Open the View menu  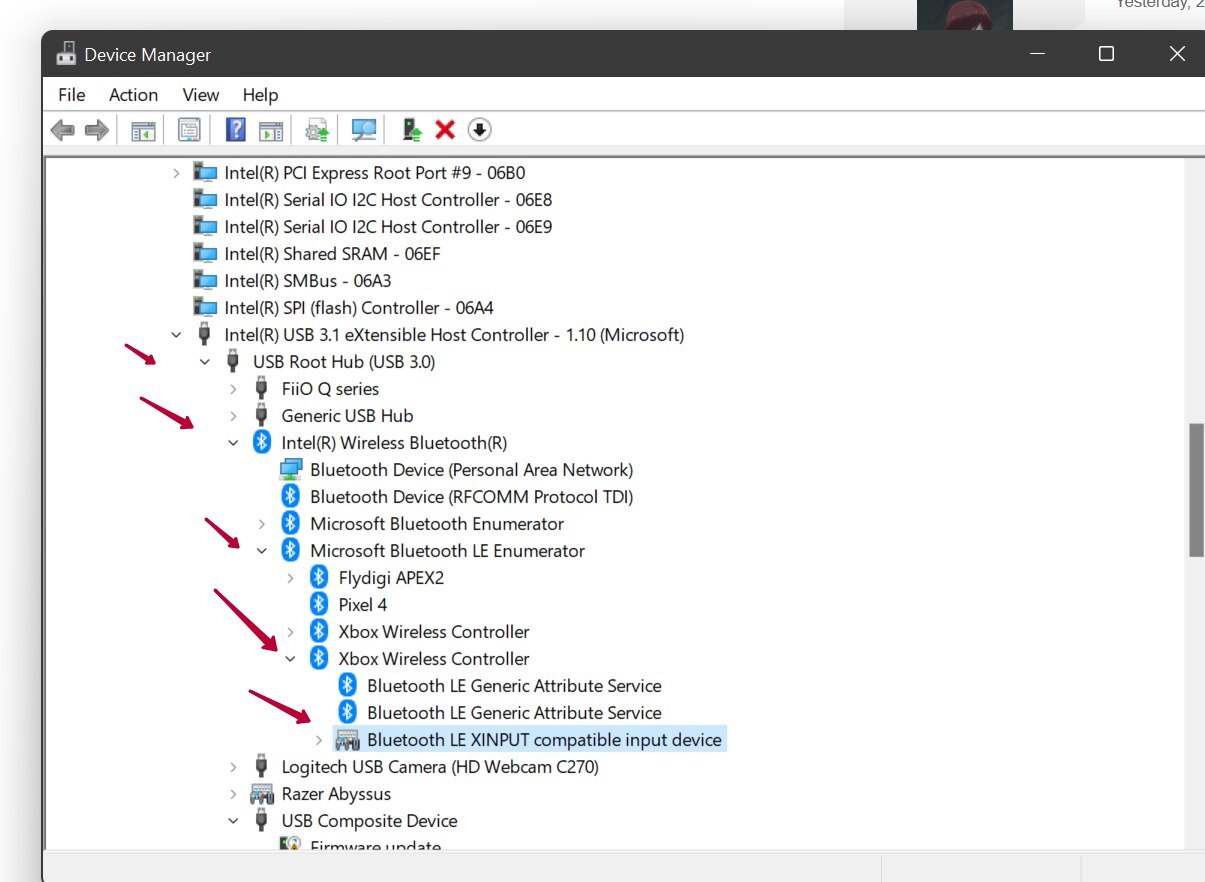coord(200,95)
